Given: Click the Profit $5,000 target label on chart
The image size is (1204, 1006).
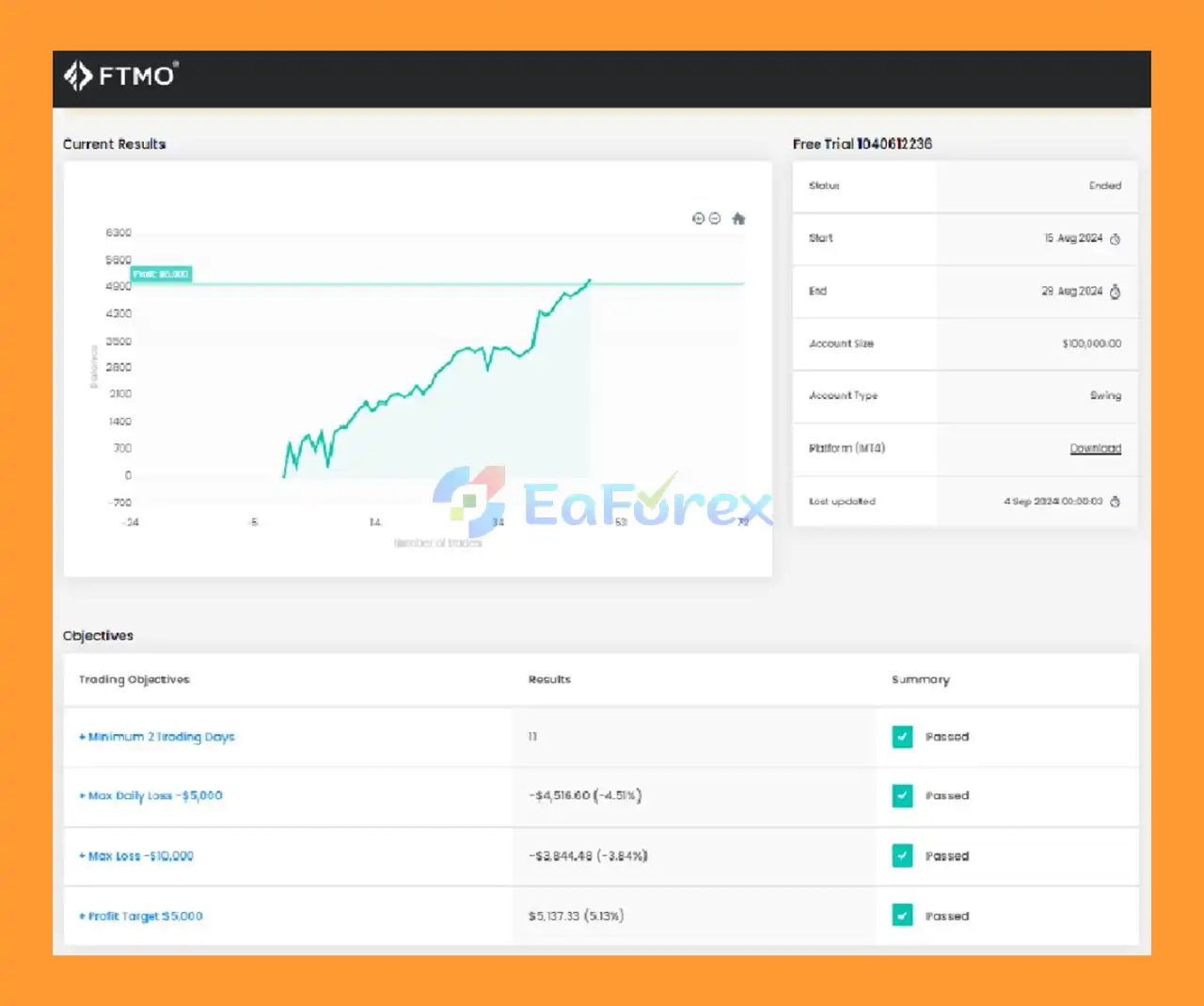Looking at the screenshot, I should [x=160, y=274].
